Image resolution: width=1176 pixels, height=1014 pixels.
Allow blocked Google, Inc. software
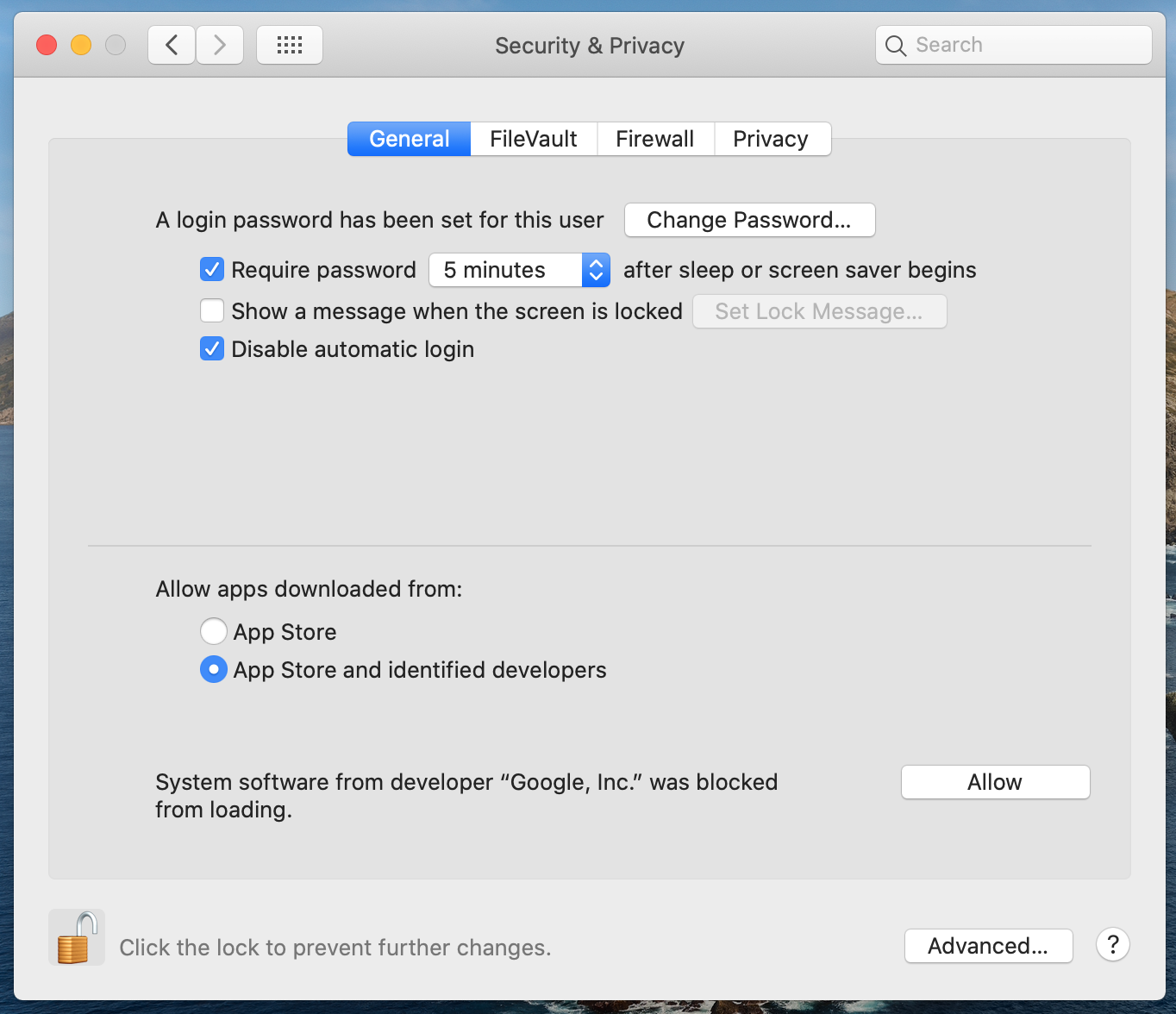click(x=995, y=782)
